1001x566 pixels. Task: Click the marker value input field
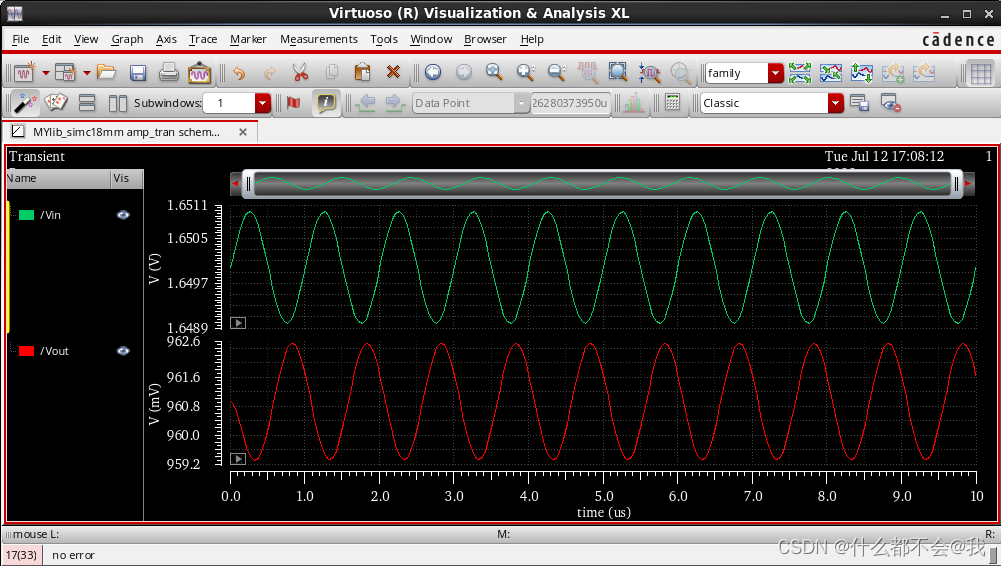[x=571, y=103]
